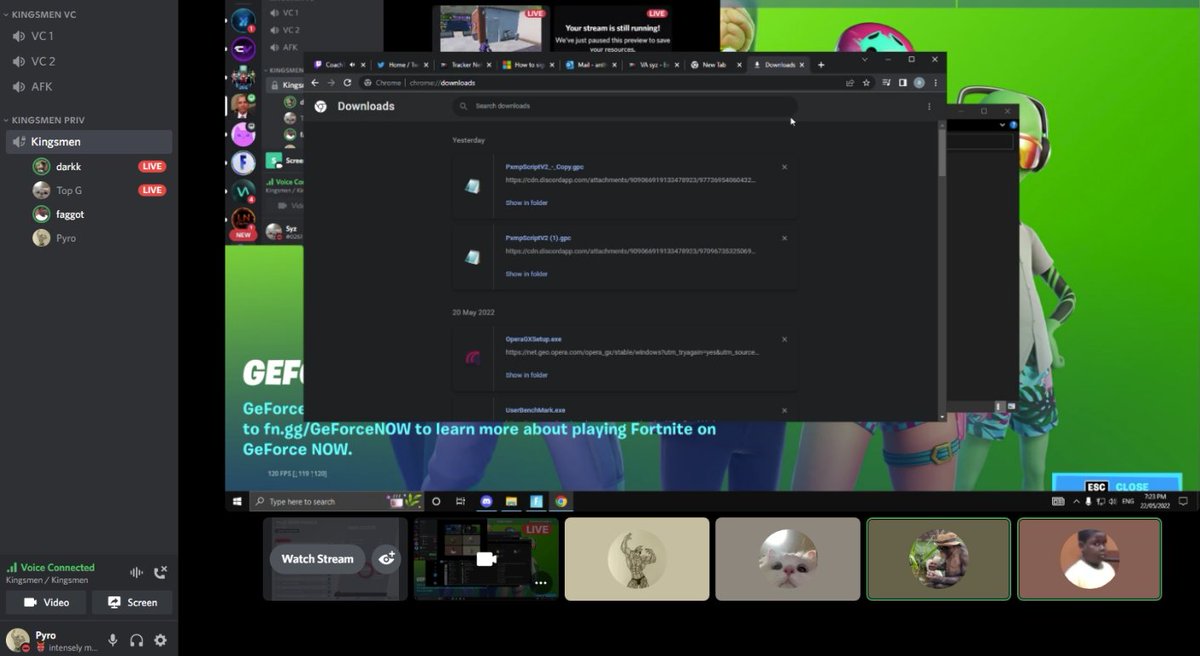Click the Search downloads magnifier icon
The width and height of the screenshot is (1200, 656).
(465, 105)
